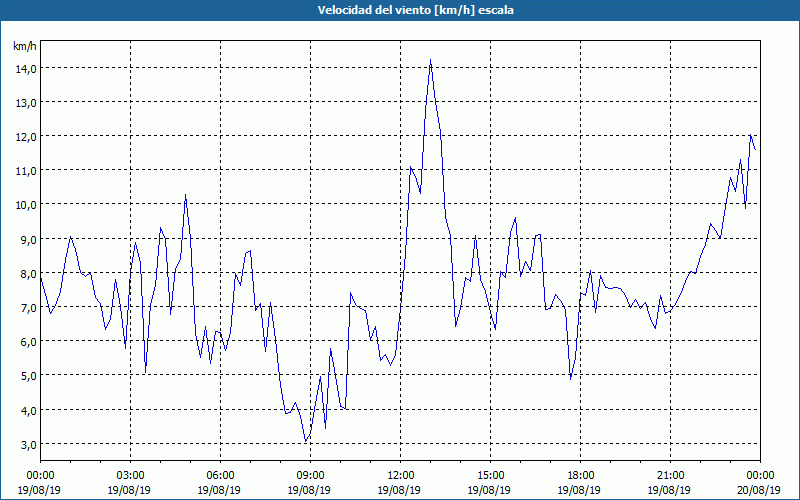
Task: Click the 03:00 time axis label
Action: (131, 475)
